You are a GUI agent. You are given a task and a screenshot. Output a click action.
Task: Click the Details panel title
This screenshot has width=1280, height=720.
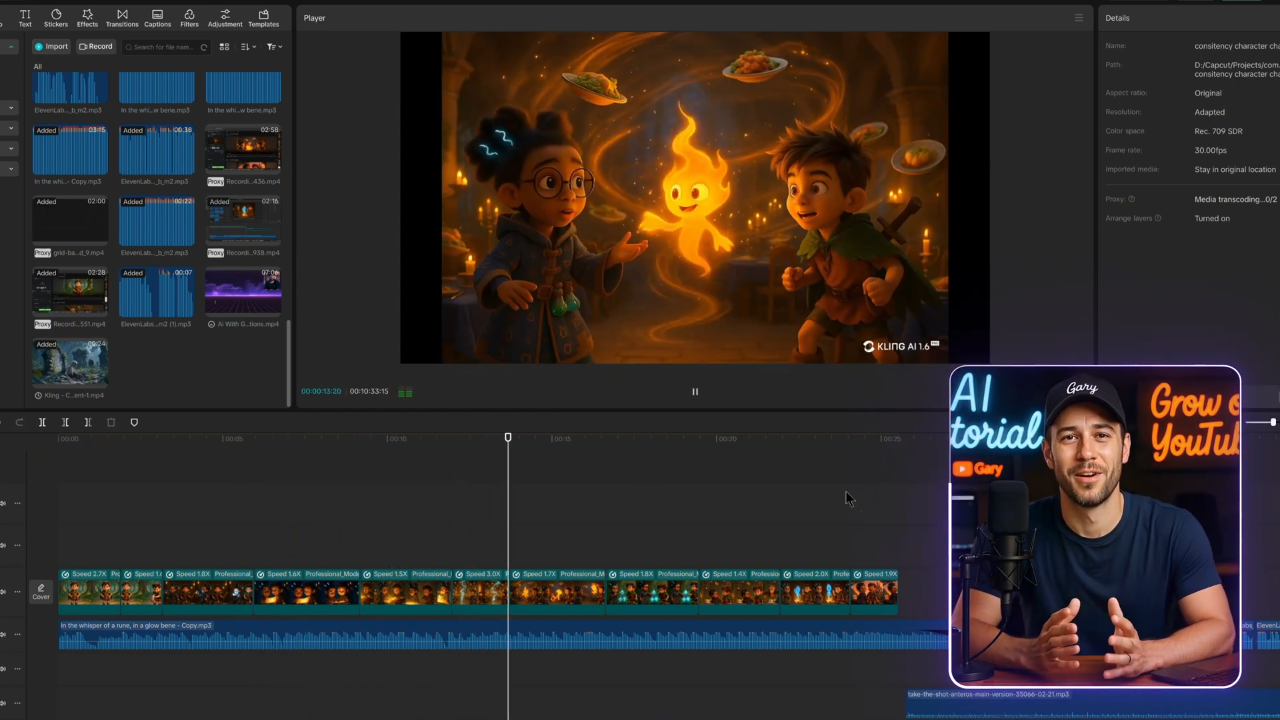click(1118, 18)
